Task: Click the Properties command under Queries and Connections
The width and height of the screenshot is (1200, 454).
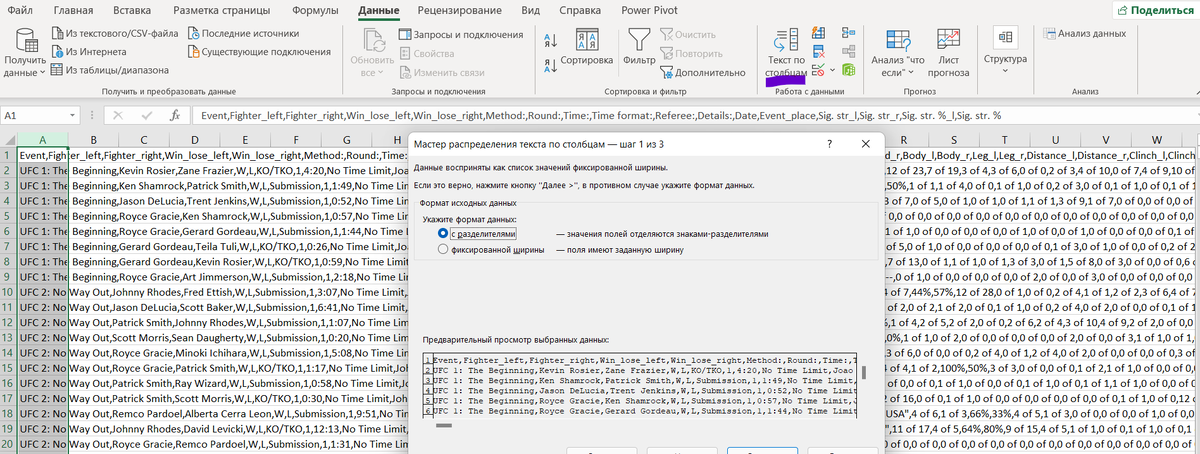Action: coord(425,54)
